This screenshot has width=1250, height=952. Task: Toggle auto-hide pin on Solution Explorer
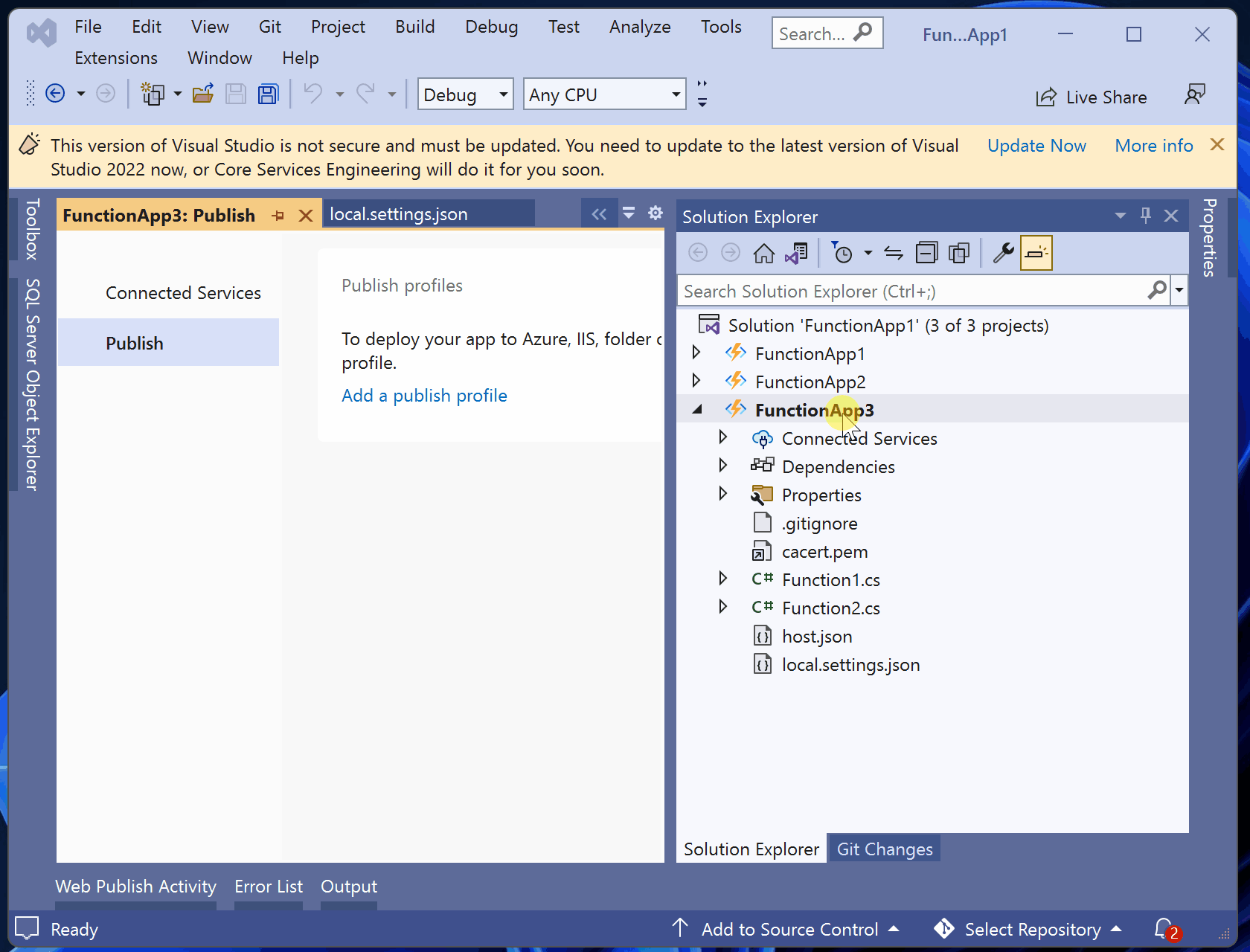coord(1146,216)
